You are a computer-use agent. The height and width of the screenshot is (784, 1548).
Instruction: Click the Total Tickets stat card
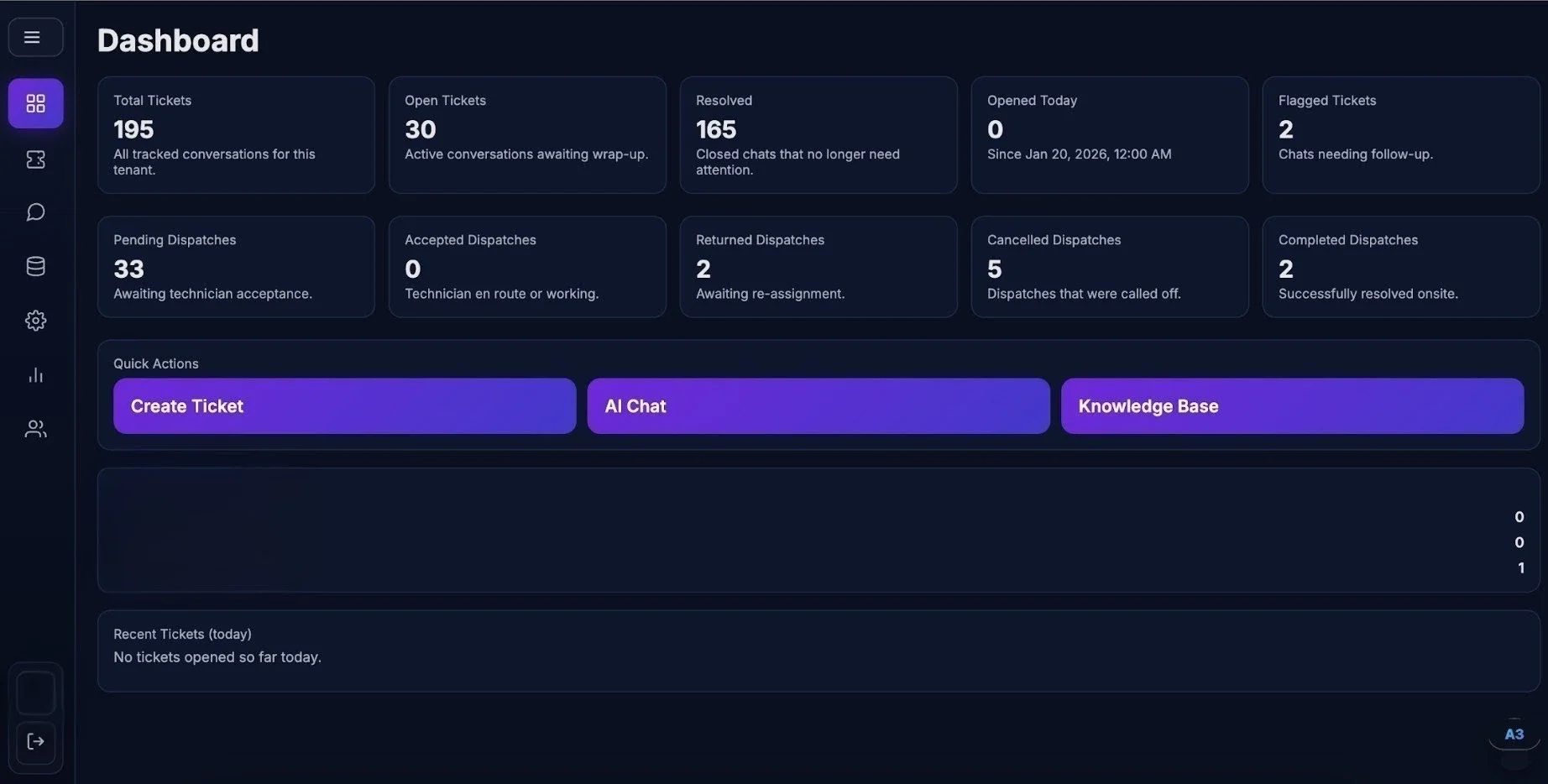[x=236, y=134]
